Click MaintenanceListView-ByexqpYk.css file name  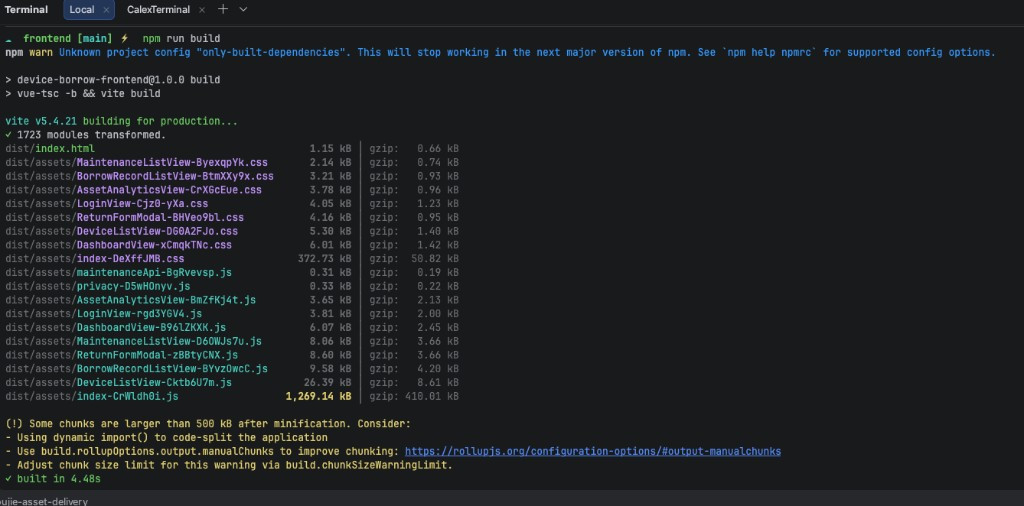(172, 163)
